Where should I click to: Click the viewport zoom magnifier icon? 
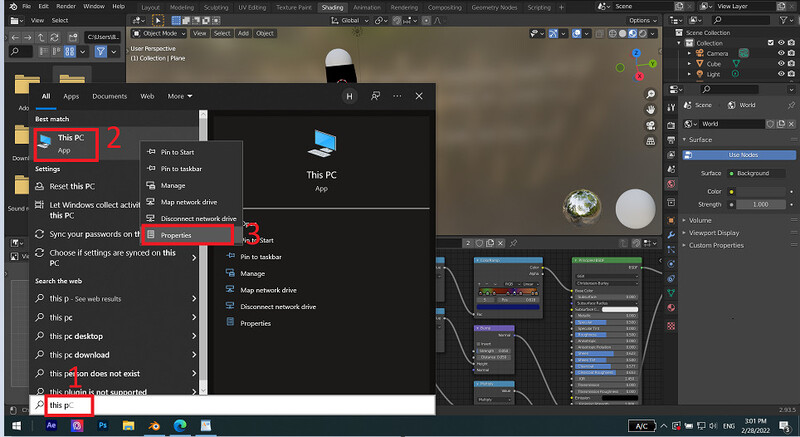click(x=651, y=94)
